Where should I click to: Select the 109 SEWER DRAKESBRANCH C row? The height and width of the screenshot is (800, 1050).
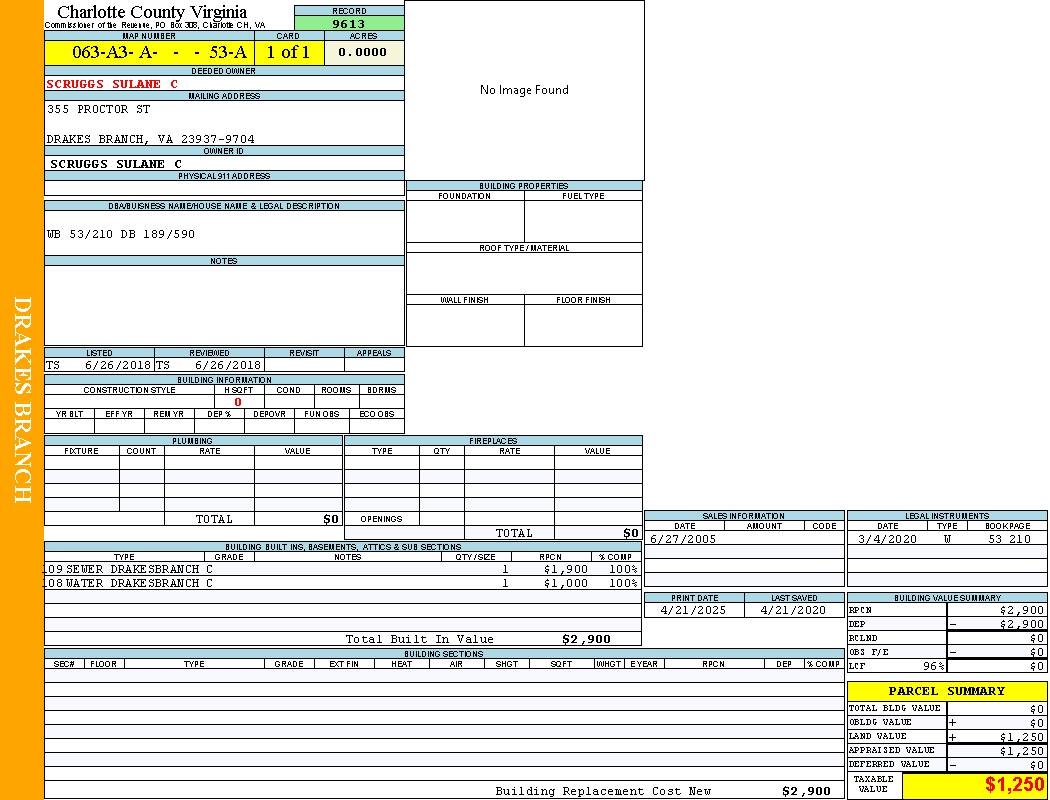pyautogui.click(x=128, y=569)
